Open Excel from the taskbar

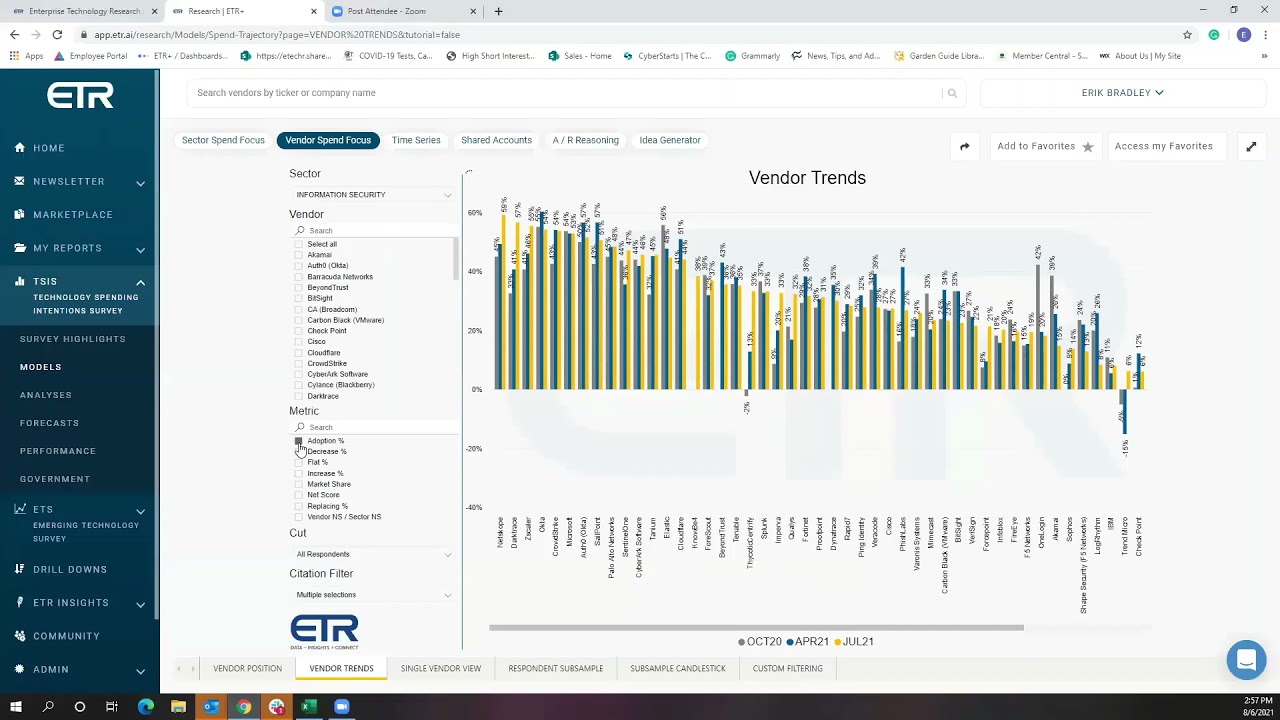click(x=309, y=707)
